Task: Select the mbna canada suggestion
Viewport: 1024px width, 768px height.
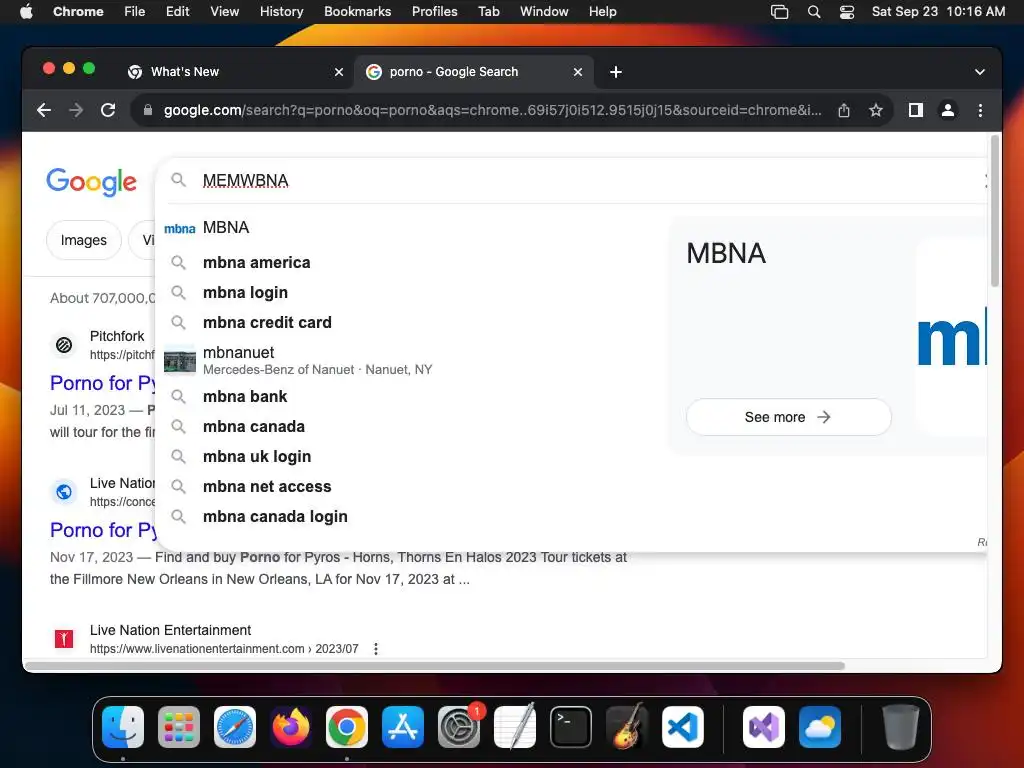Action: click(411, 426)
